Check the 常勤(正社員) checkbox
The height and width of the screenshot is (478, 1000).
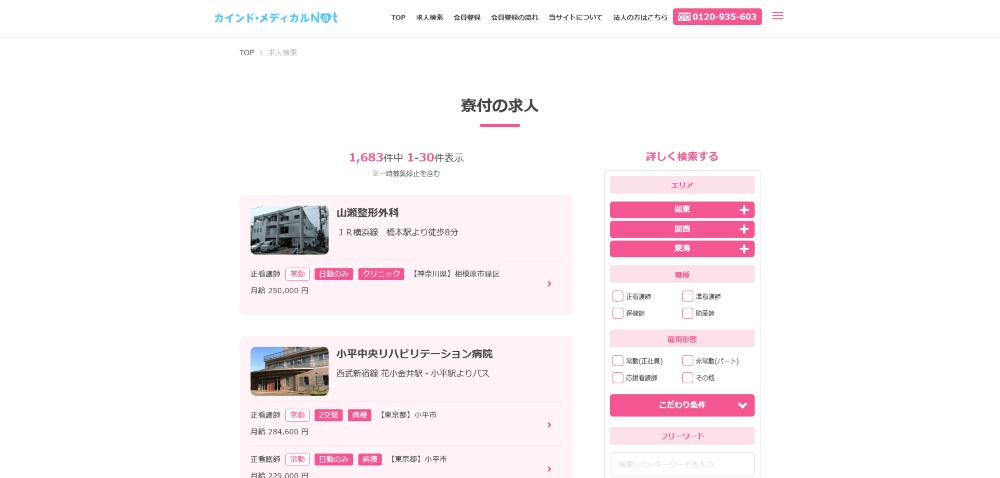click(617, 361)
